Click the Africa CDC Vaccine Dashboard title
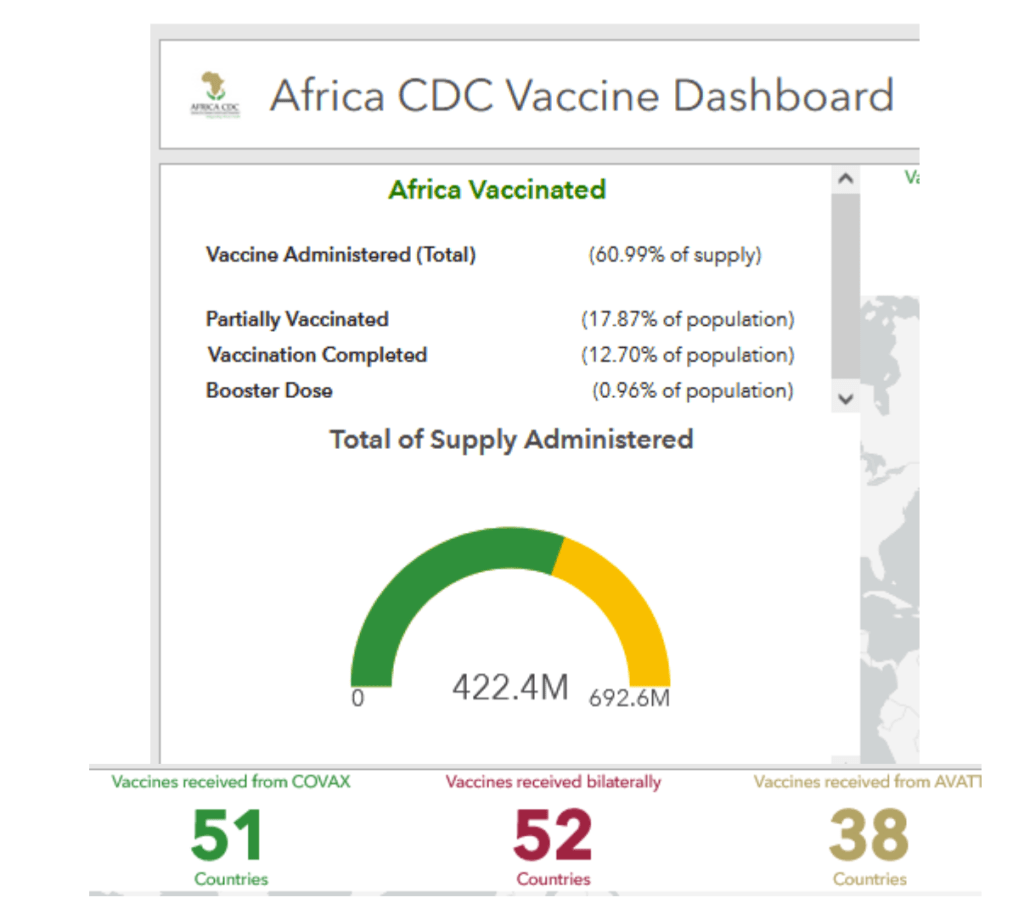The width and height of the screenshot is (1024, 920). pyautogui.click(x=581, y=96)
